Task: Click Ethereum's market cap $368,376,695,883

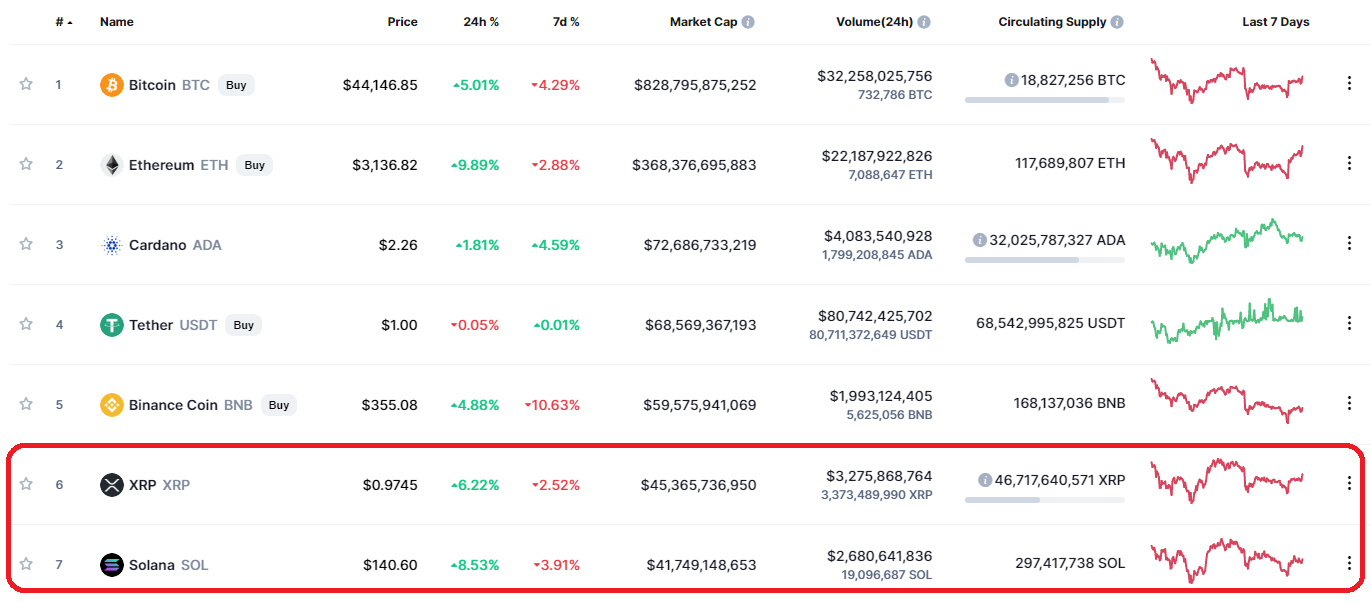Action: [x=694, y=165]
